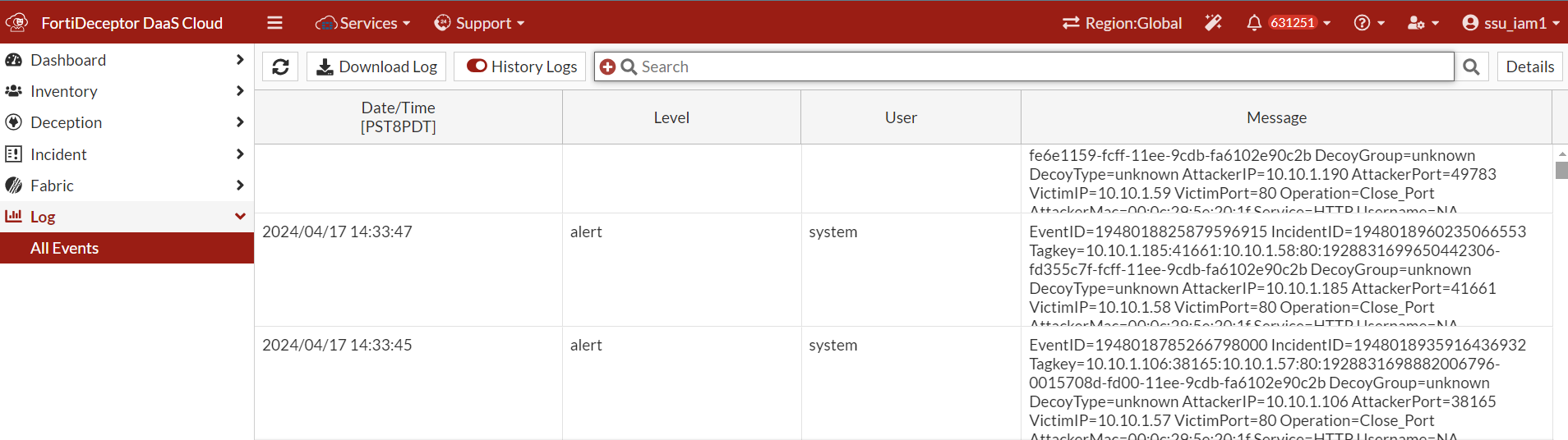Click the refresh logs icon
This screenshot has height=440, width=1568.
(280, 66)
